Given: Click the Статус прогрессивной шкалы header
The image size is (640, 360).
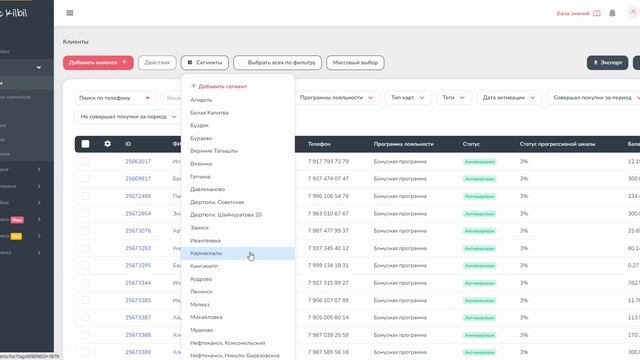Looking at the screenshot, I should (557, 144).
